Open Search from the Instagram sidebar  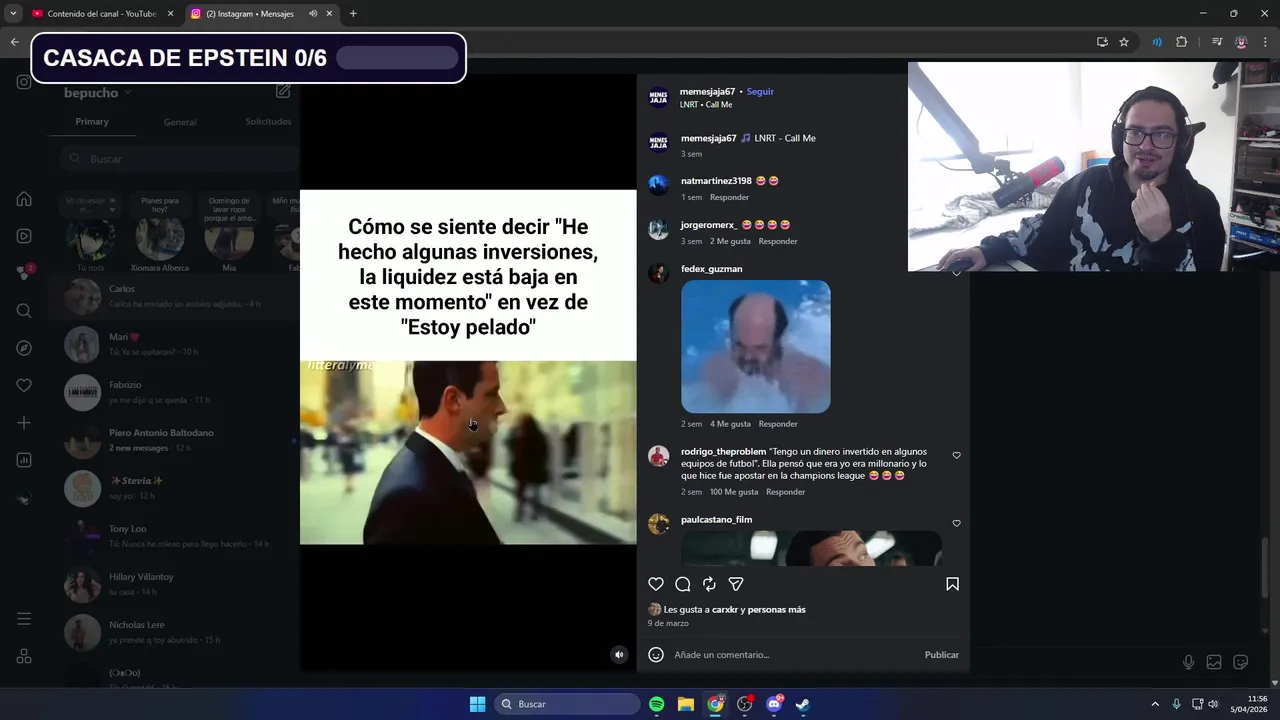coord(24,311)
